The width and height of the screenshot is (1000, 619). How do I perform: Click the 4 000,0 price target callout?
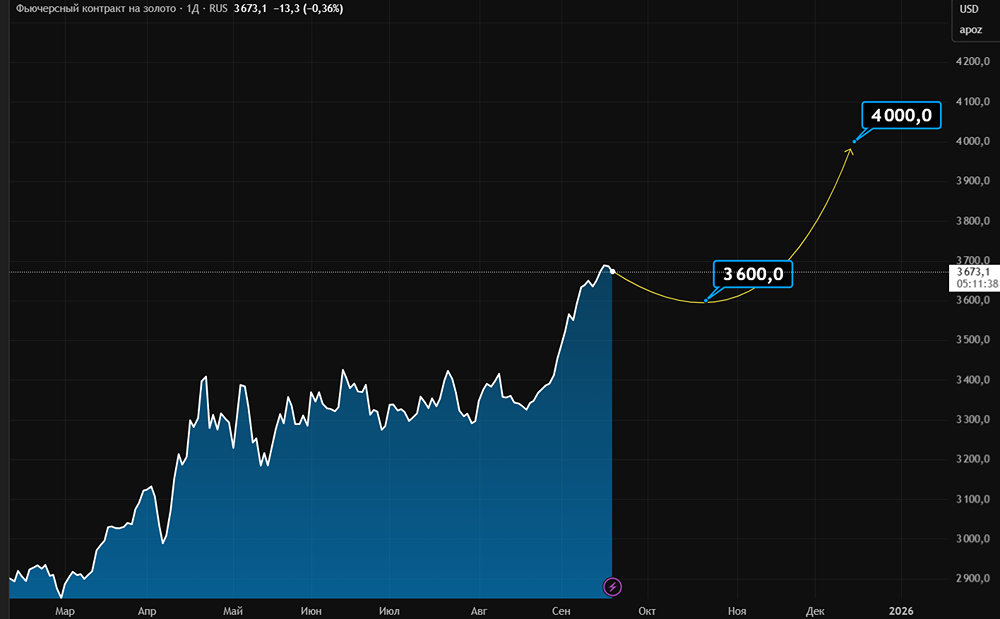(901, 115)
